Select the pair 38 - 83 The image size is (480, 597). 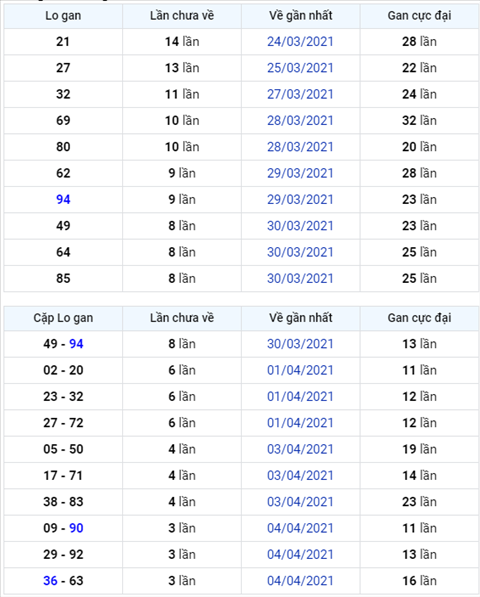pos(63,501)
